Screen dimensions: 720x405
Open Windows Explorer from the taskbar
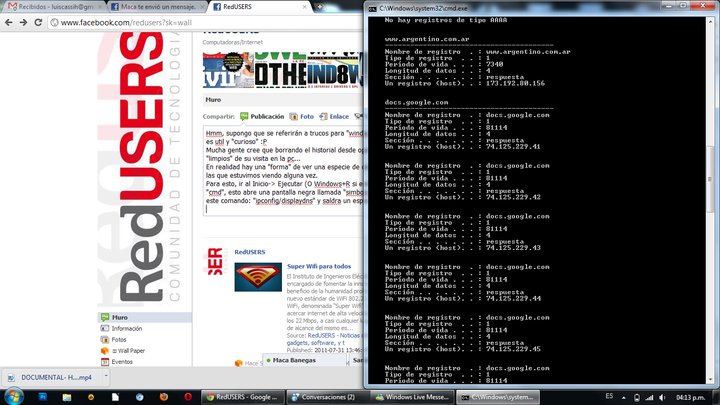[67, 397]
